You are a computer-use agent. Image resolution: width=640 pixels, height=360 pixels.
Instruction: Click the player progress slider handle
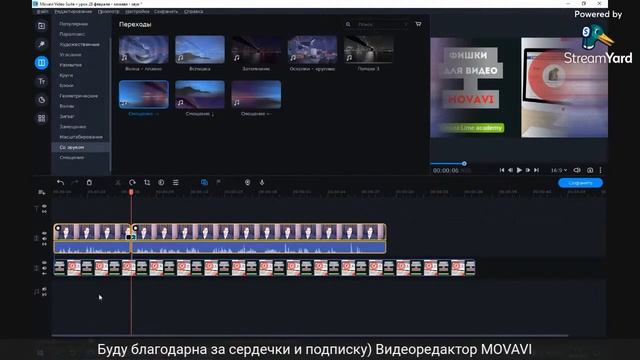pos(464,163)
